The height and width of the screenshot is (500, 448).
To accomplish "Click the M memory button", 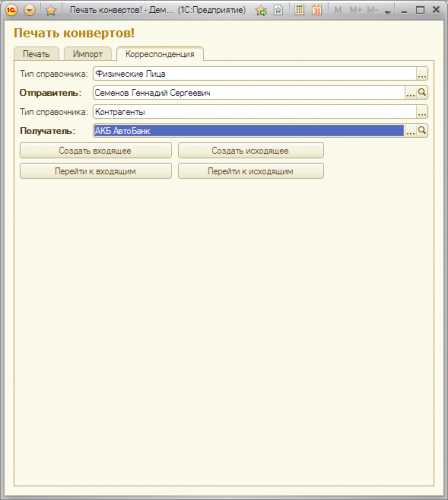I will (x=338, y=10).
